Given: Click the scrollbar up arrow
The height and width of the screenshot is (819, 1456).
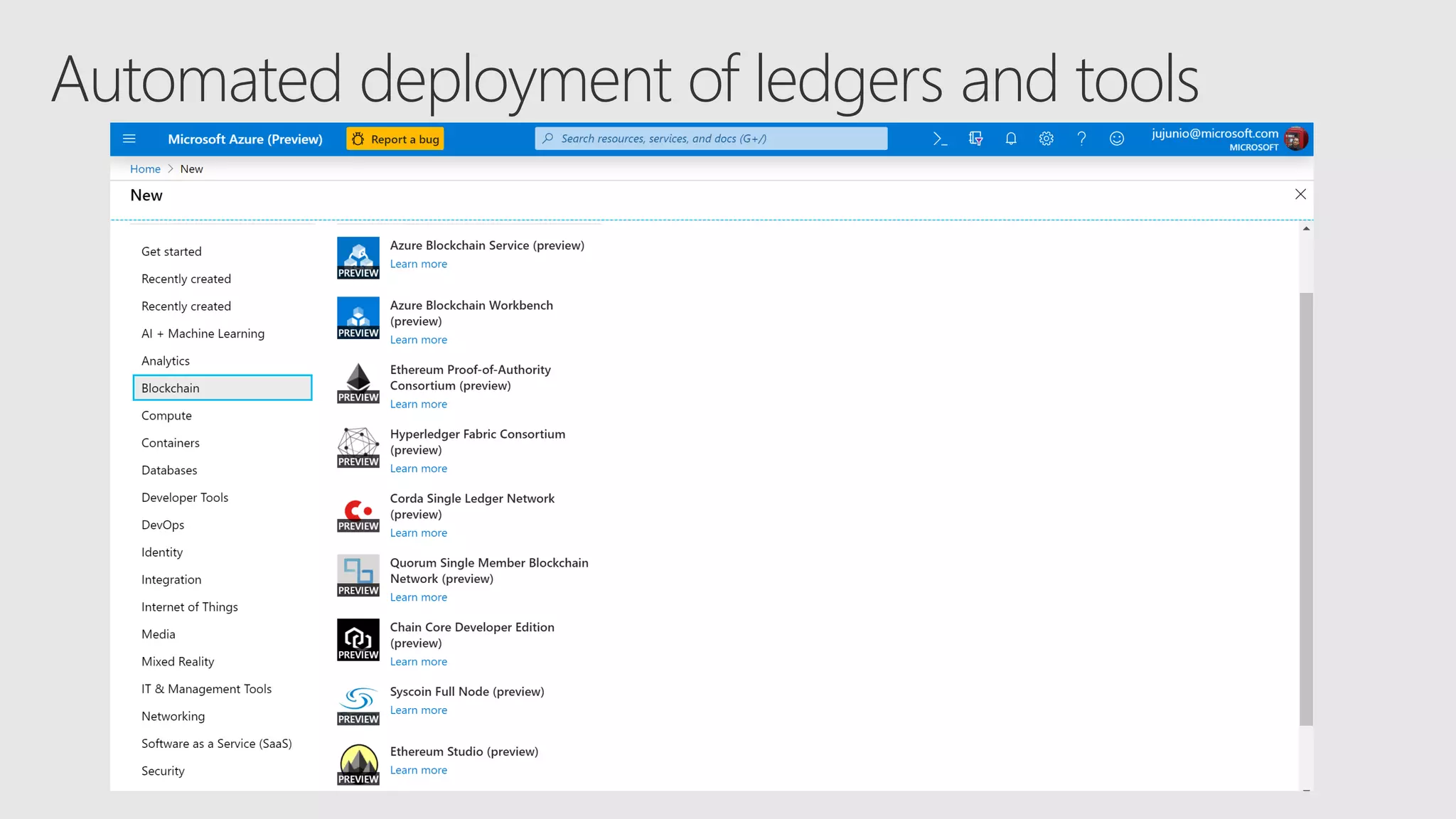Looking at the screenshot, I should [1306, 229].
